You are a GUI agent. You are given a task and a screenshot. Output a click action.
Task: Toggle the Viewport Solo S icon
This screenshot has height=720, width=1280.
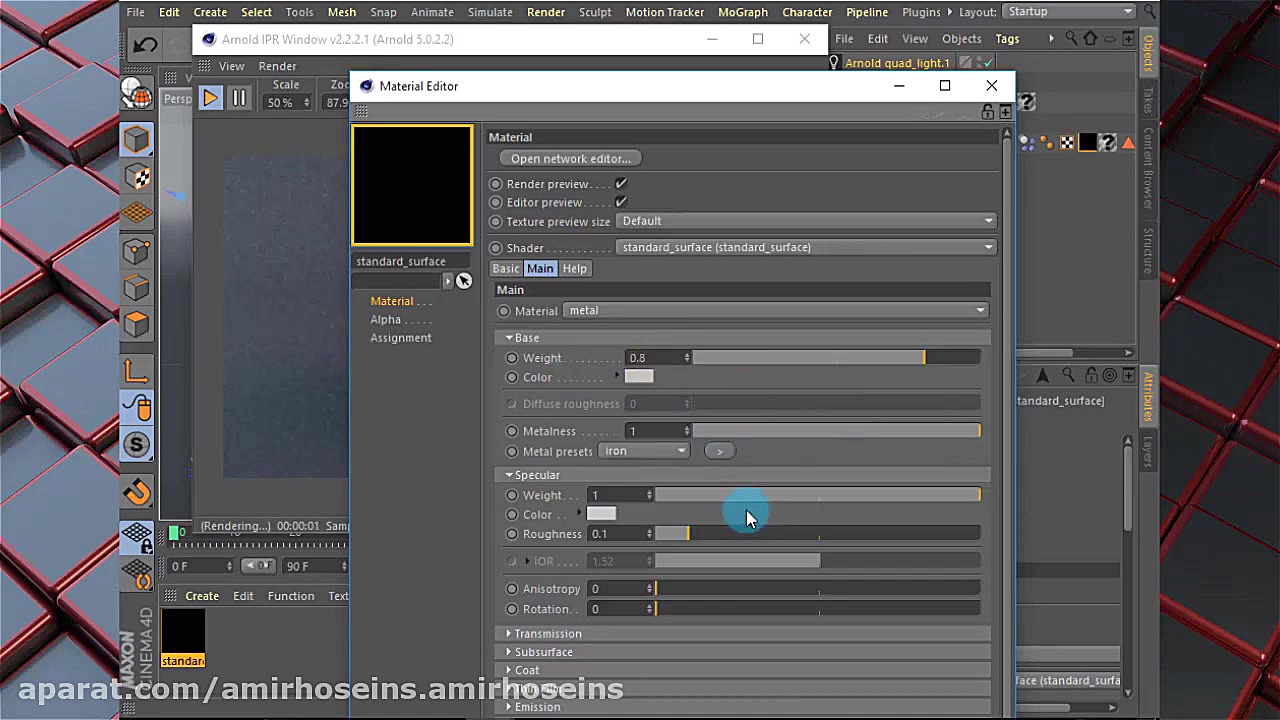coord(137,445)
